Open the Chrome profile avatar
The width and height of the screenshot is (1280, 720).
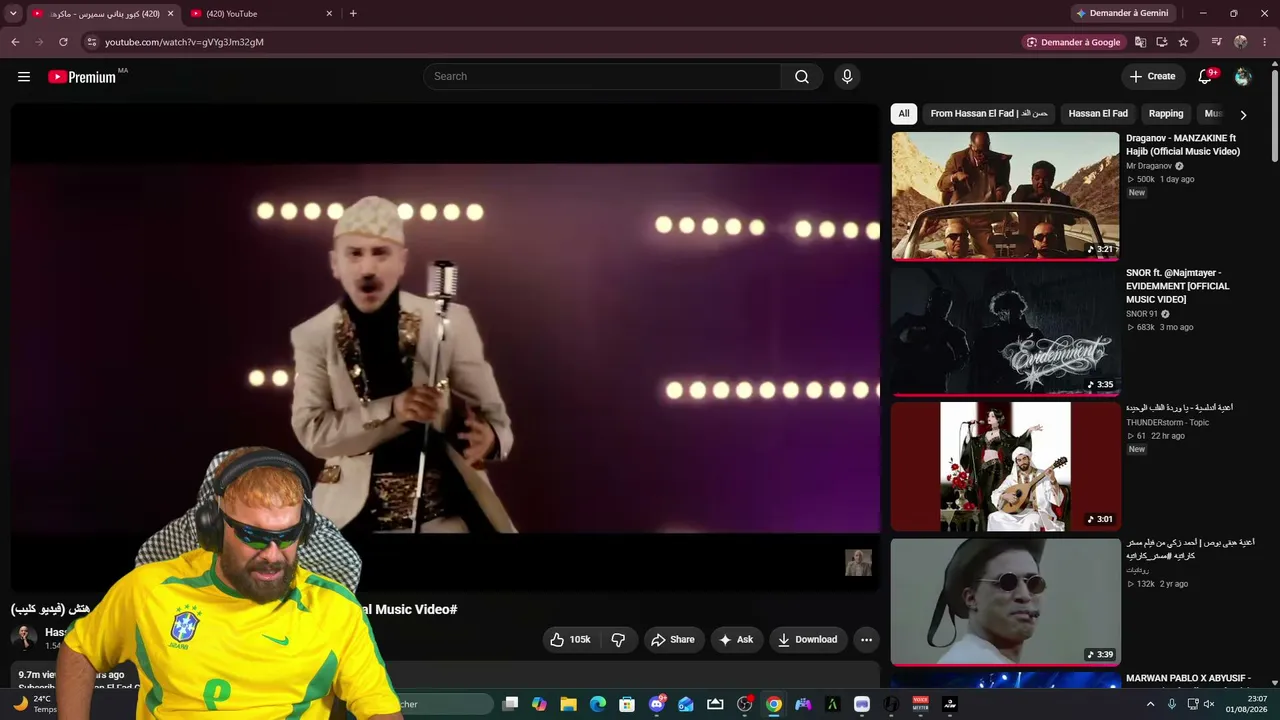click(1241, 42)
